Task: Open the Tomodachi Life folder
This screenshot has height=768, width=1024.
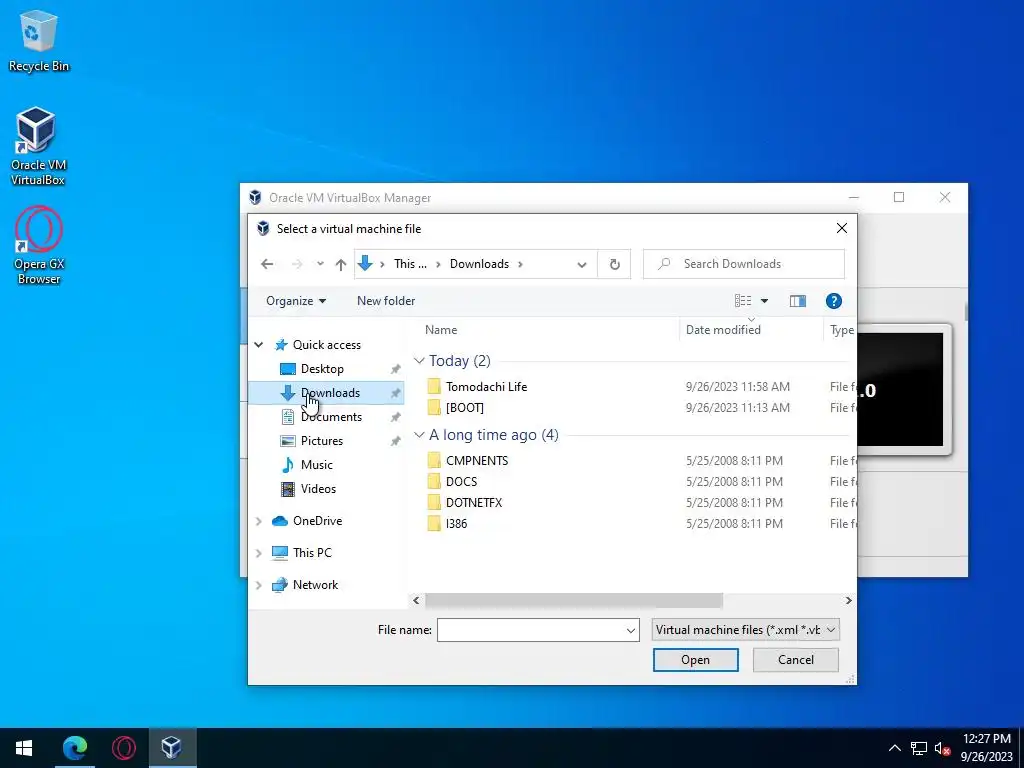Action: (486, 387)
